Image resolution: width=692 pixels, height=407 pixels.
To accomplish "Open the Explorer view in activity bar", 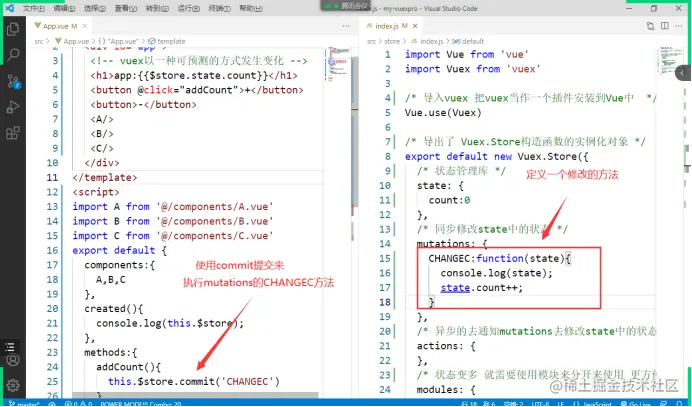I will point(13,29).
